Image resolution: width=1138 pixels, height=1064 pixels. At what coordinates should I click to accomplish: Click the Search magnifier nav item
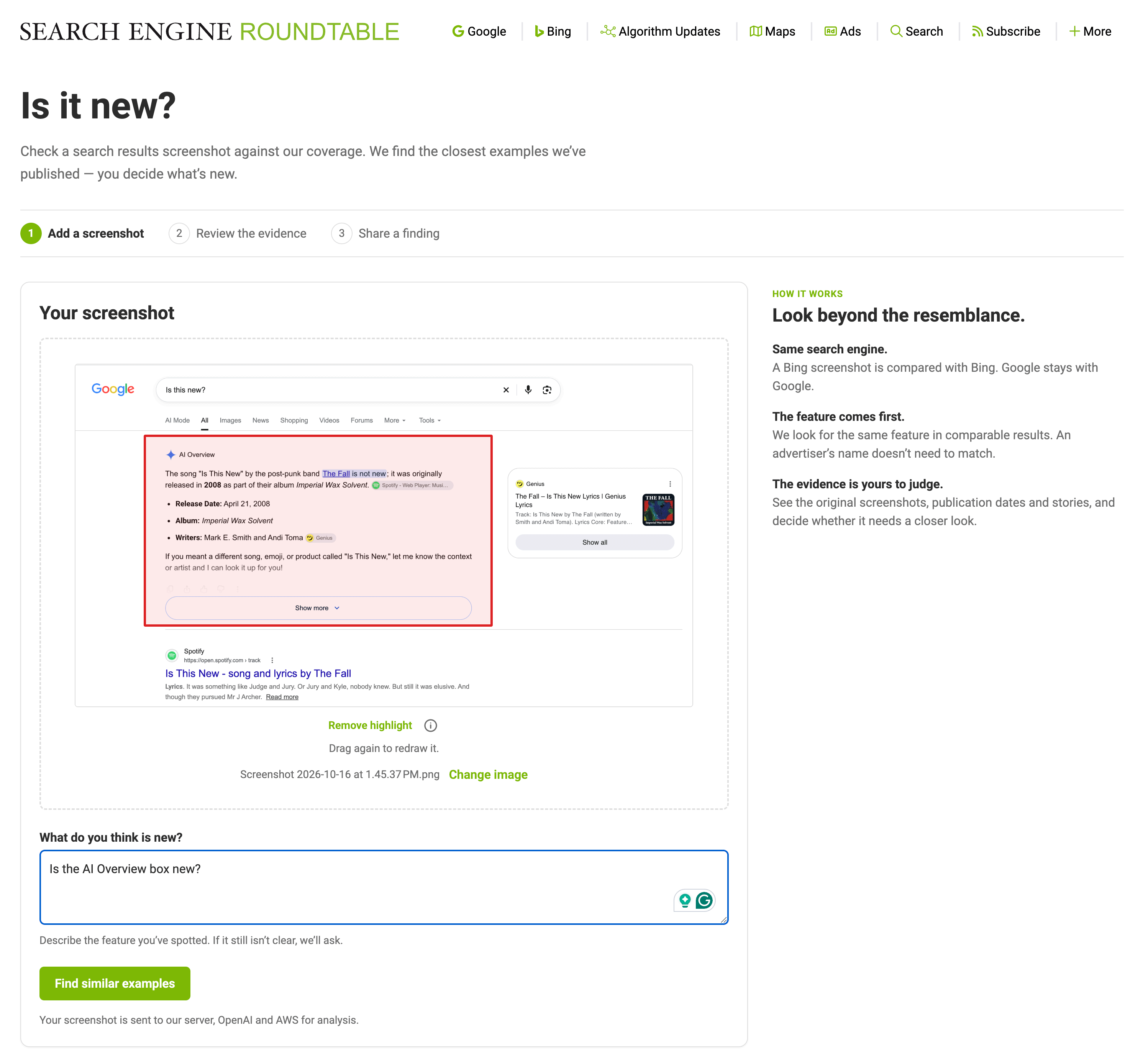click(x=917, y=31)
